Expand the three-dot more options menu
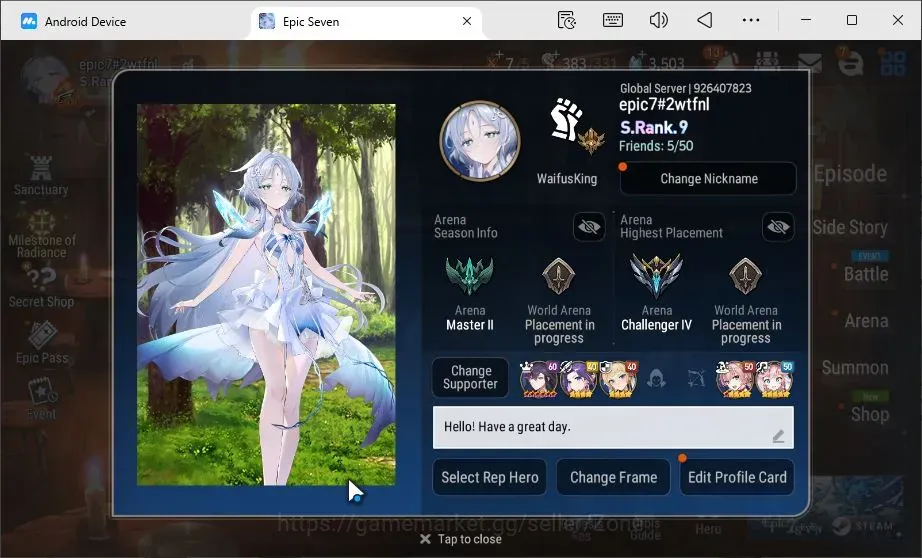 point(751,21)
